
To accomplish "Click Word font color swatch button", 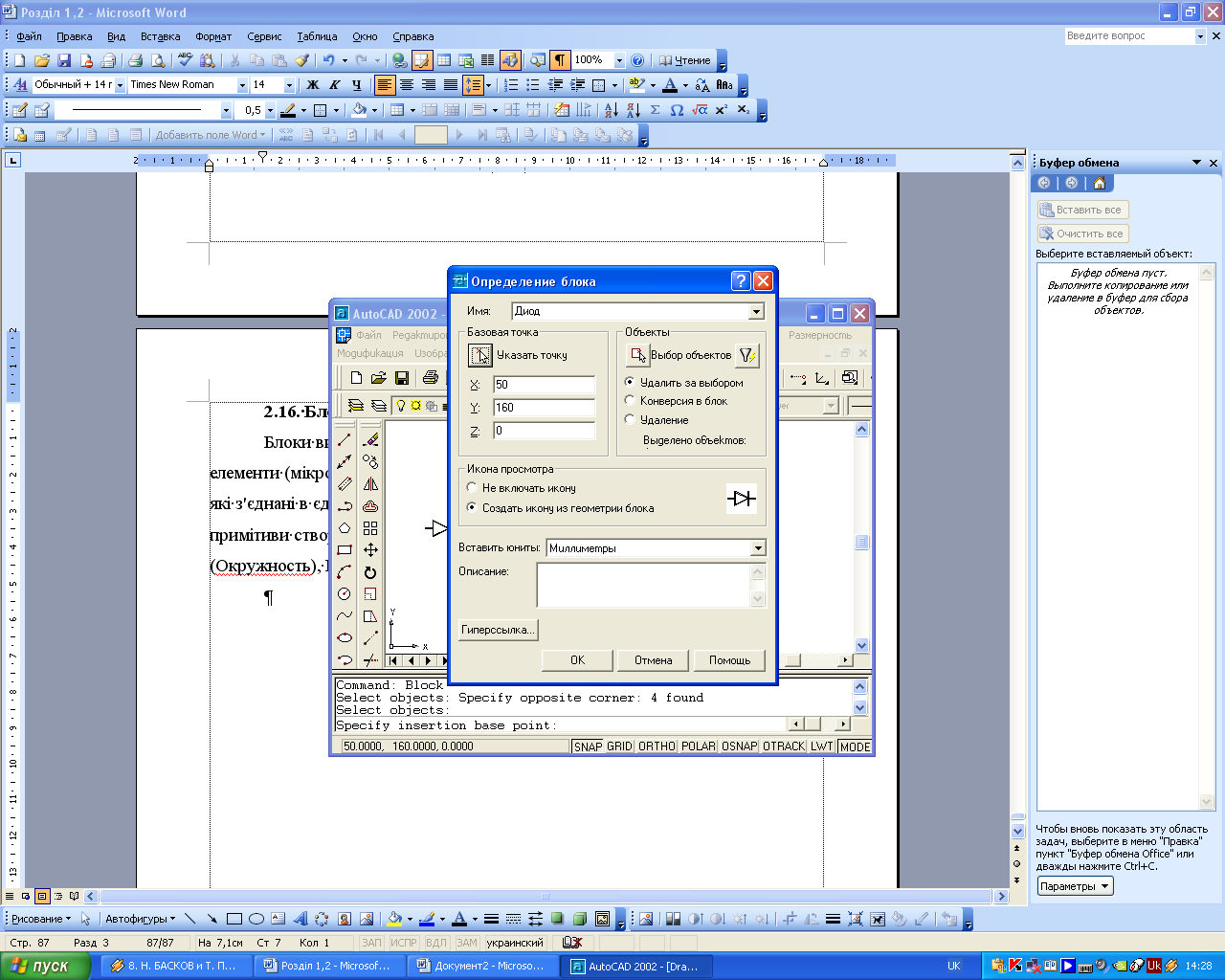I will click(x=670, y=85).
